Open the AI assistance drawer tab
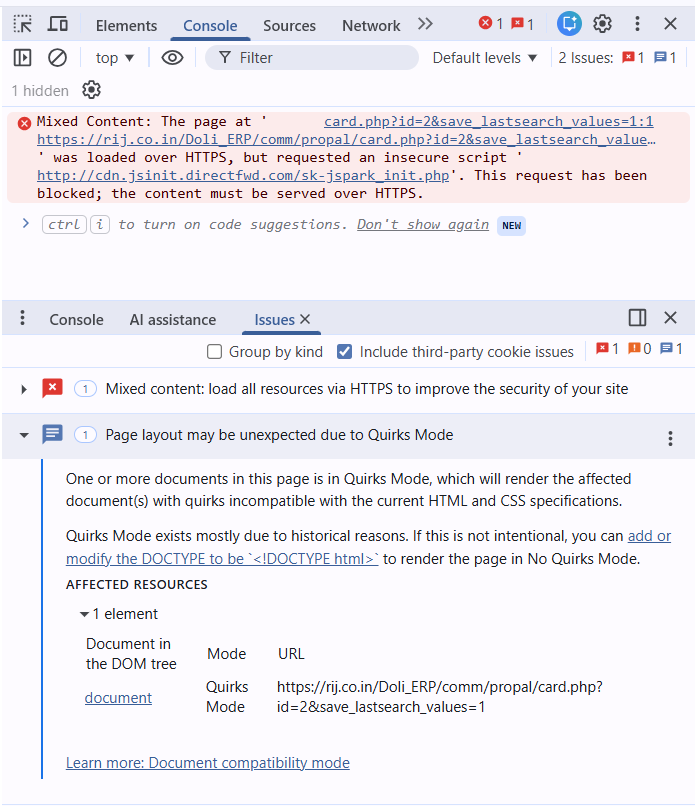The height and width of the screenshot is (806, 695). pyautogui.click(x=172, y=320)
